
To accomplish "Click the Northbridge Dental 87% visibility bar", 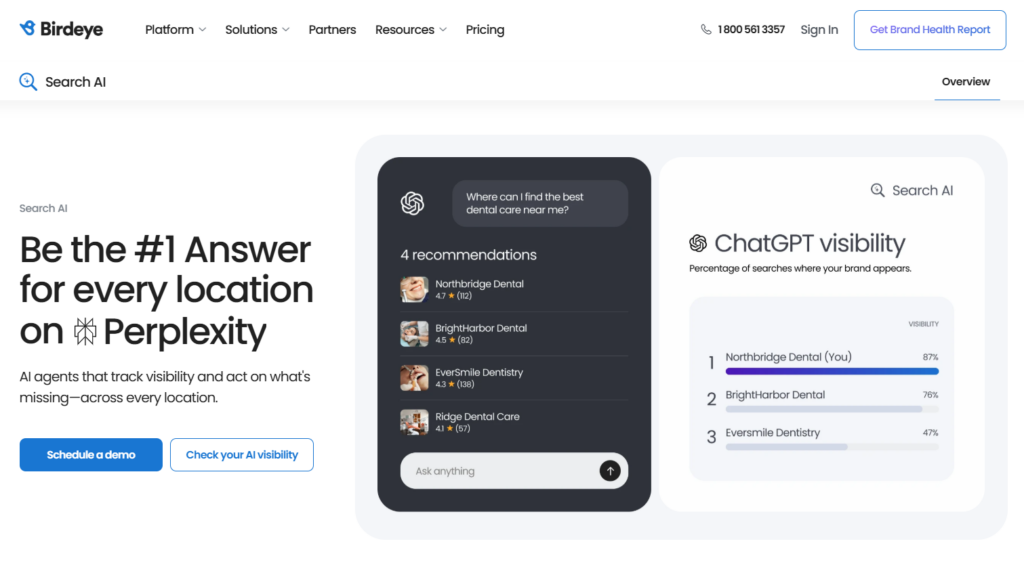I will [831, 371].
